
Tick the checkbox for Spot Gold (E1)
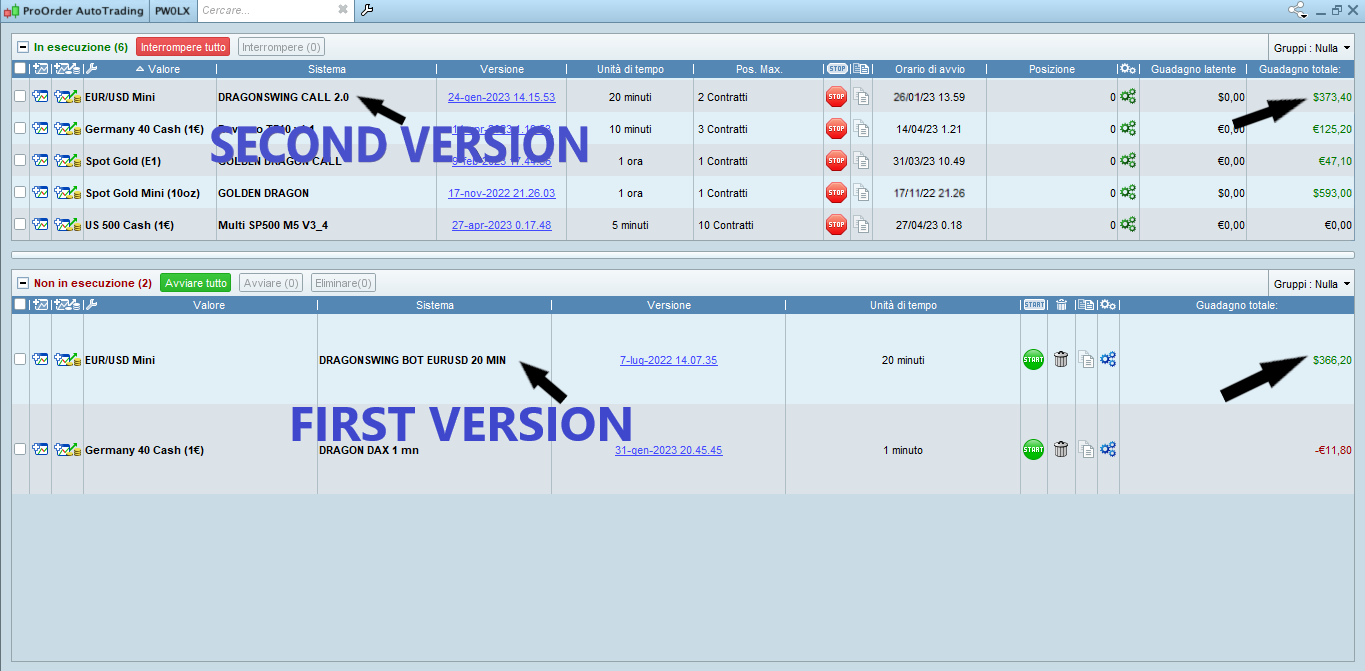pos(20,161)
